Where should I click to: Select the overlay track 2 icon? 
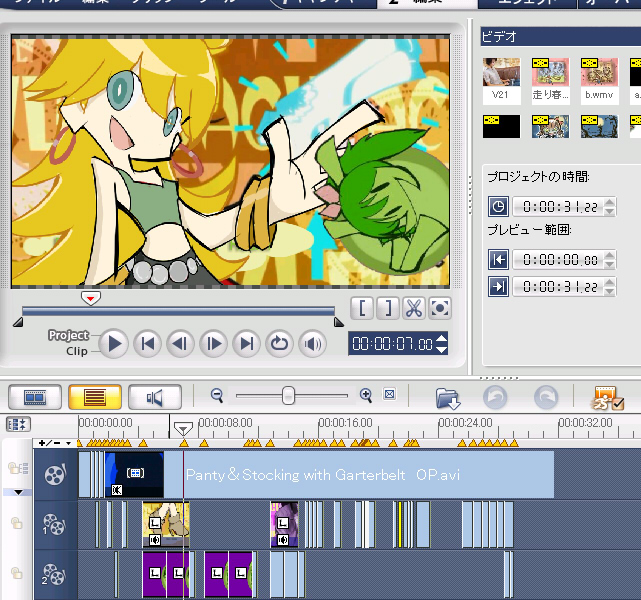54,574
